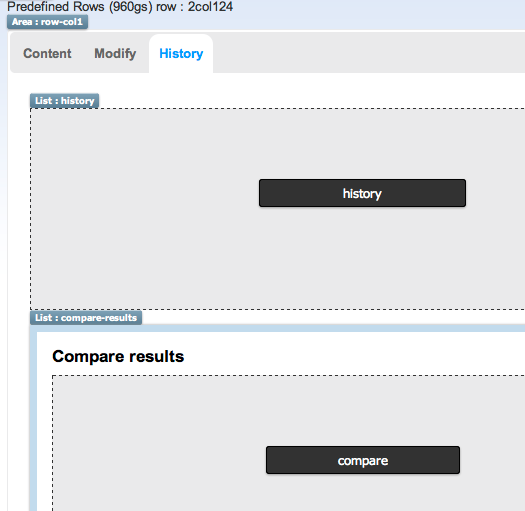
Task: Click the gray tab bar beside History
Action: click(368, 53)
